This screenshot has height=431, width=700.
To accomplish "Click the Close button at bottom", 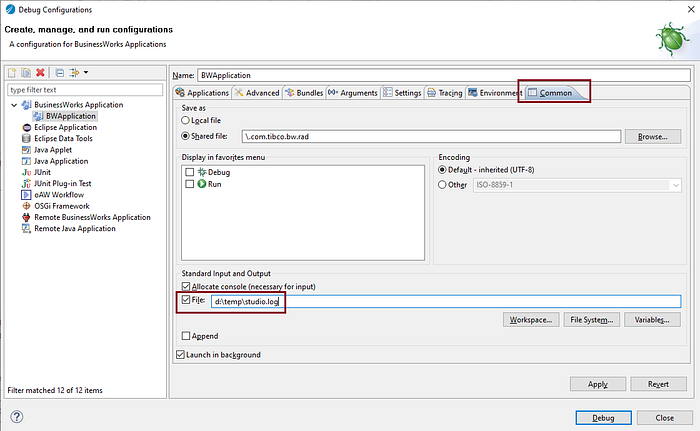I will pyautogui.click(x=665, y=418).
